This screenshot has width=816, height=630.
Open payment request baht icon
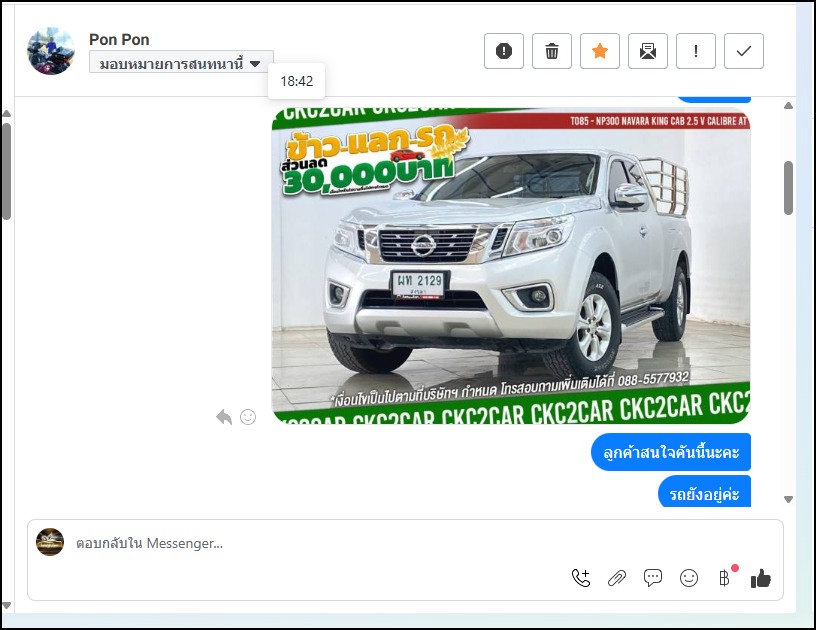[724, 578]
